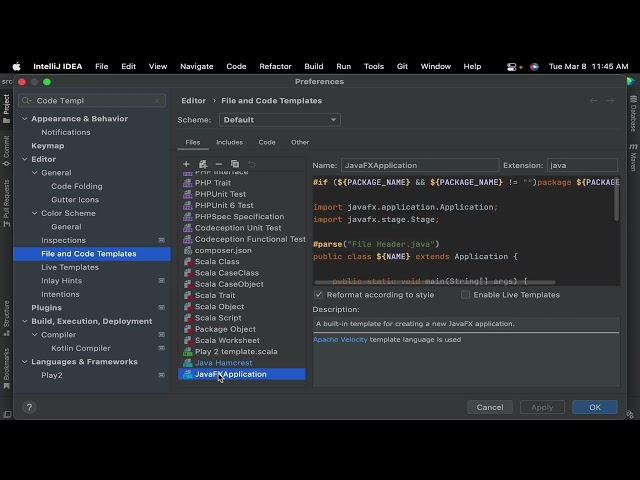Image resolution: width=640 pixels, height=480 pixels.
Task: Toggle Reformat according to style checkbox
Action: tap(318, 295)
